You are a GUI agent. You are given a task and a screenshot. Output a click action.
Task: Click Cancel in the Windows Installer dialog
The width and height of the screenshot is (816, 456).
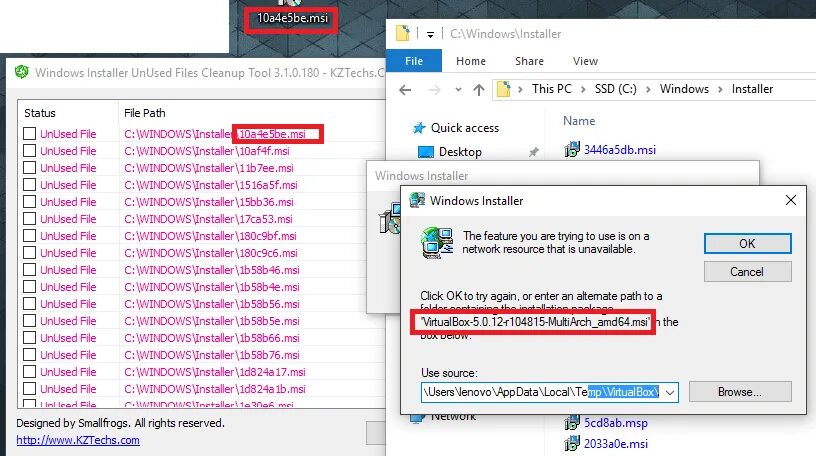(747, 272)
